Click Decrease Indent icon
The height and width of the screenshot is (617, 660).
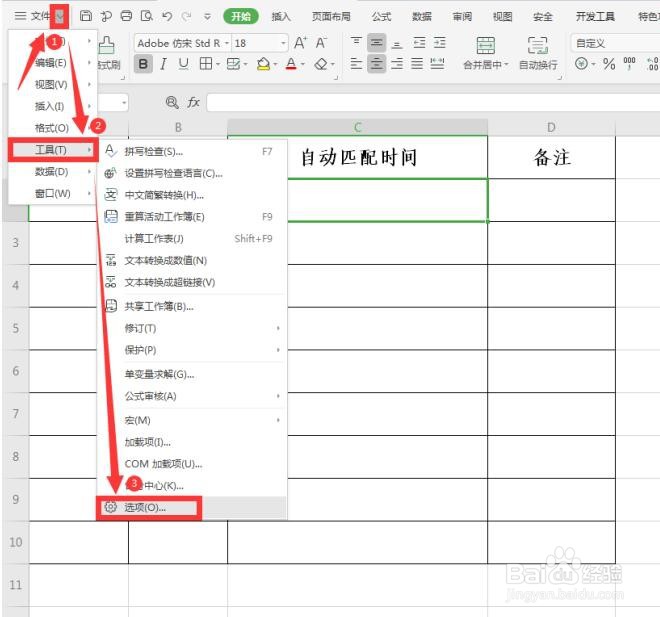[x=419, y=43]
